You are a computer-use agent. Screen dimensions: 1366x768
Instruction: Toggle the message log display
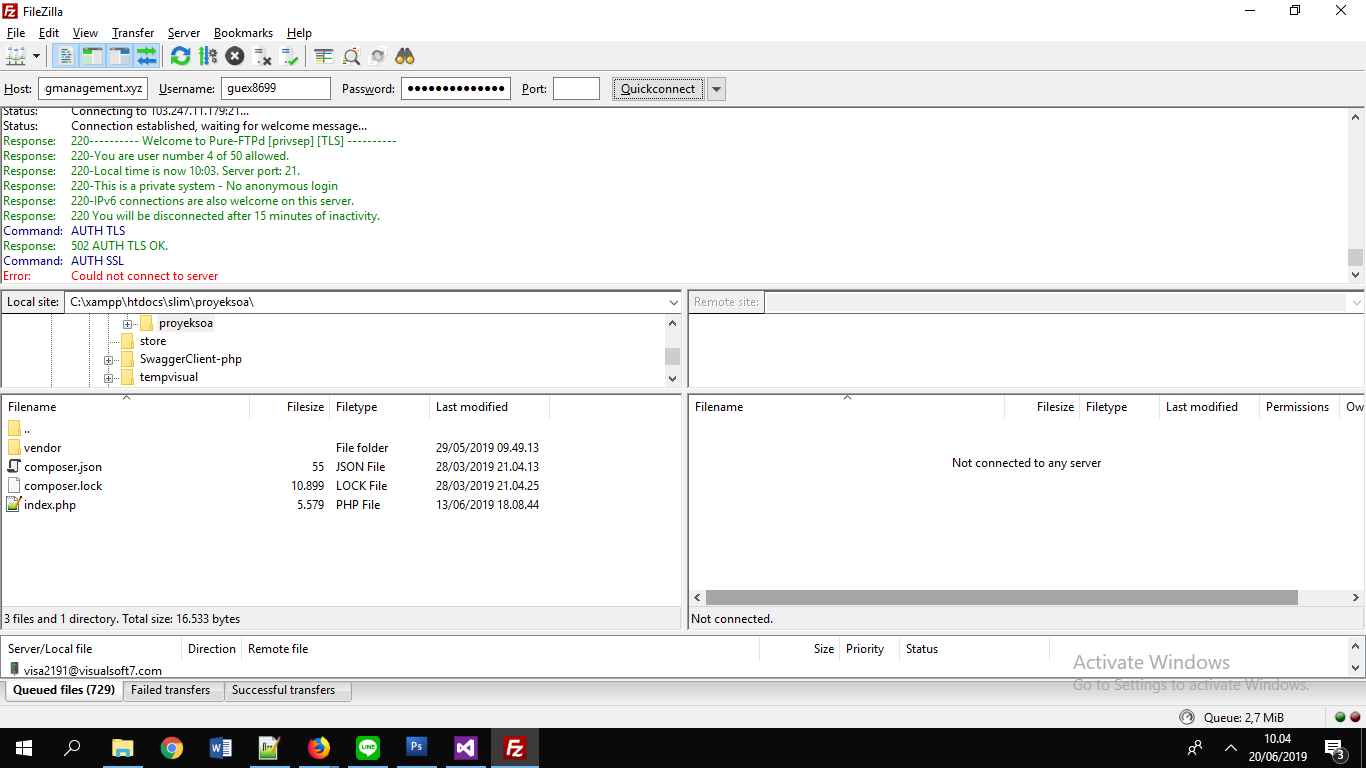click(66, 56)
